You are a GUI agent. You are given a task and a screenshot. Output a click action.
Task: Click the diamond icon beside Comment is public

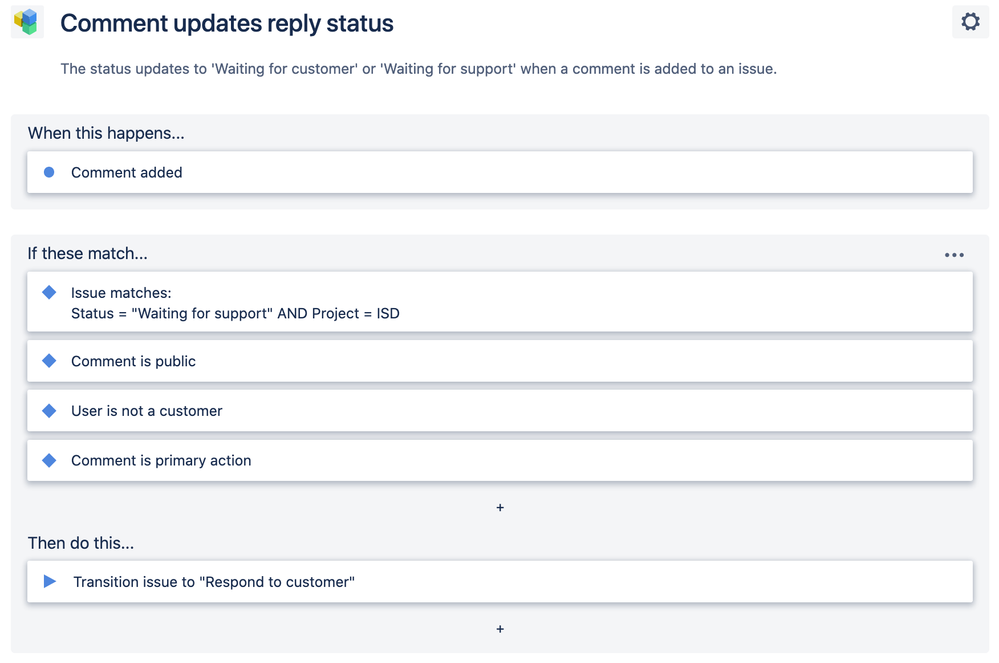pyautogui.click(x=49, y=361)
